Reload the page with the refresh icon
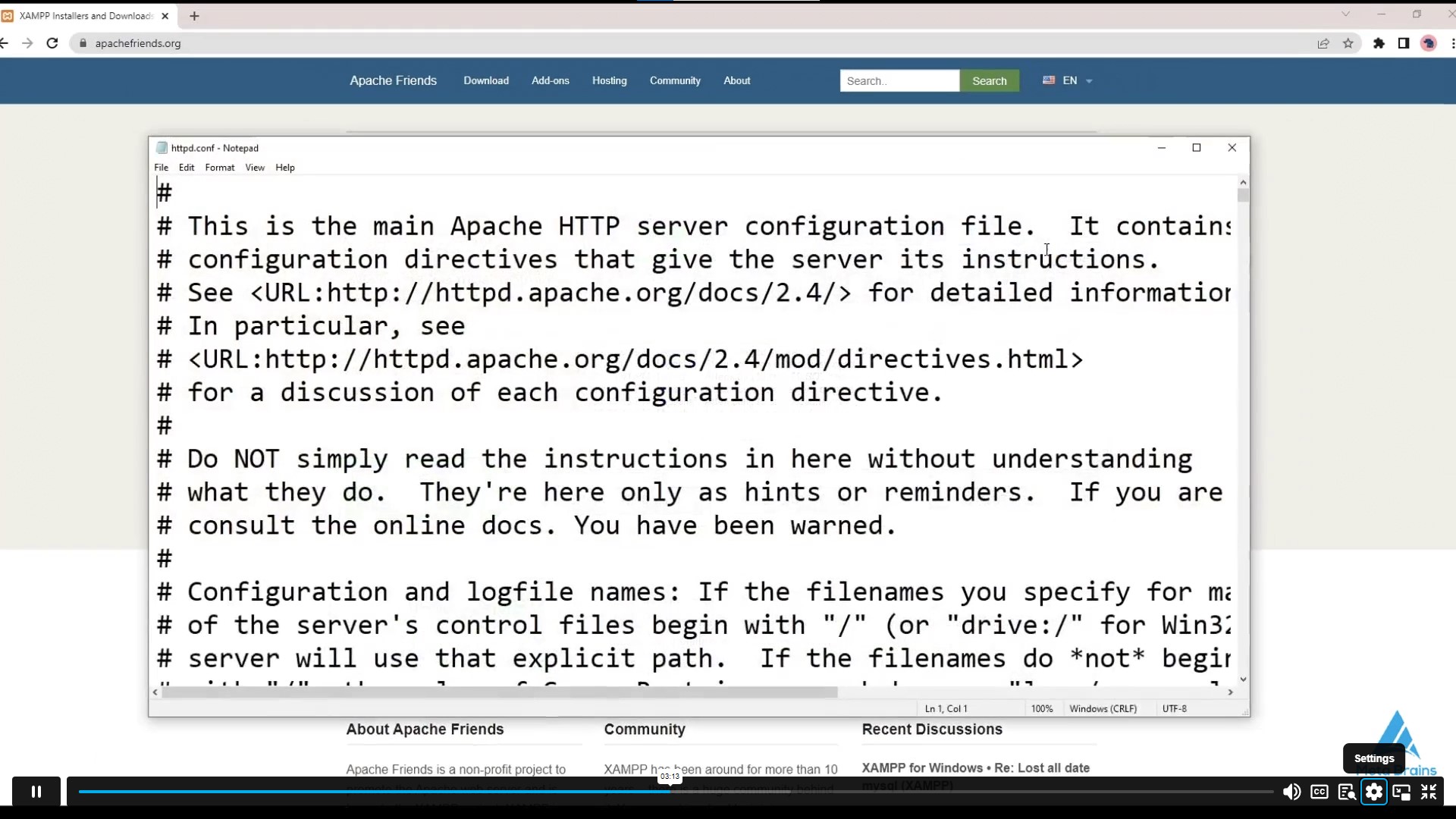The image size is (1456, 819). pyautogui.click(x=52, y=43)
